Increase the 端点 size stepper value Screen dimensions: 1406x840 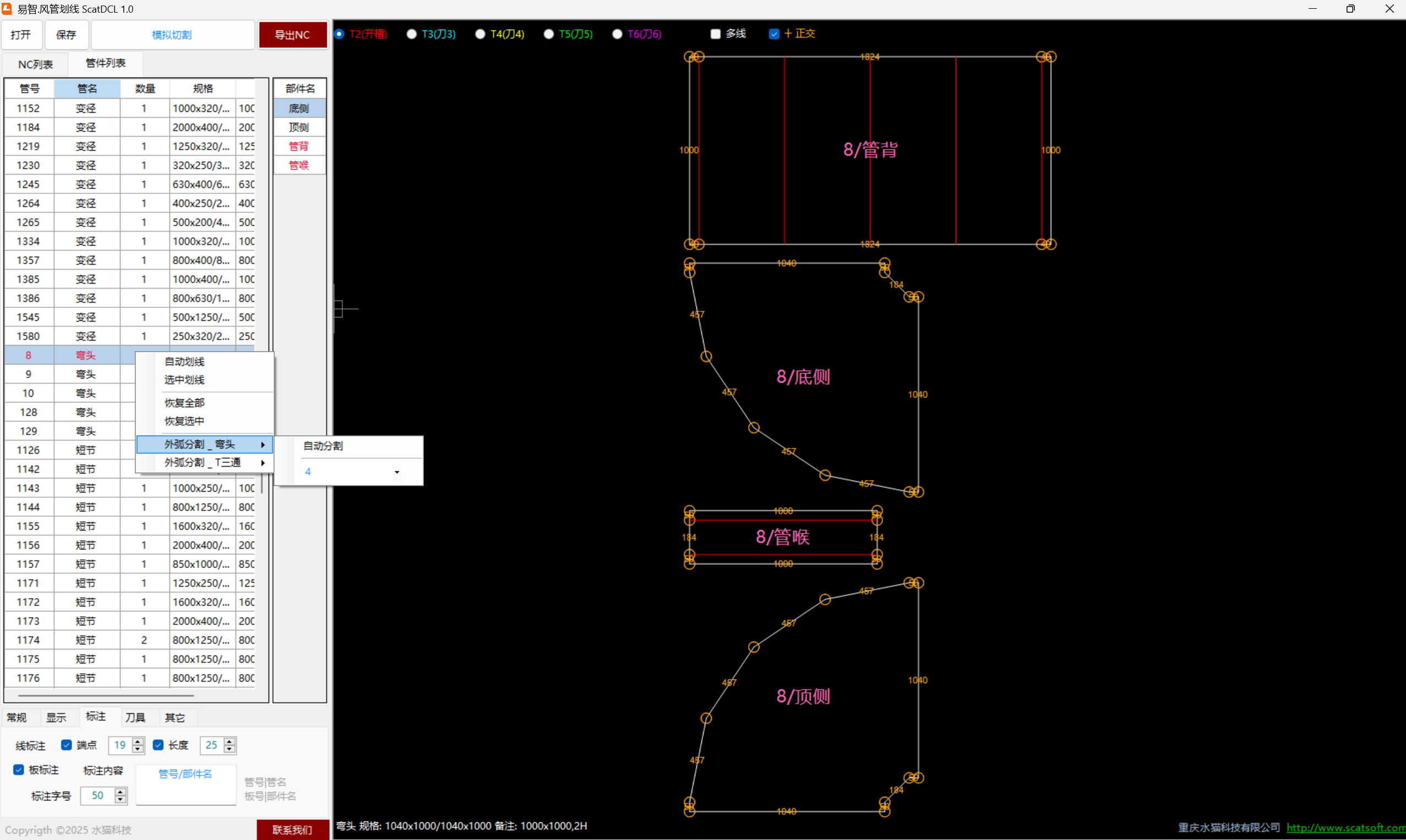point(138,741)
